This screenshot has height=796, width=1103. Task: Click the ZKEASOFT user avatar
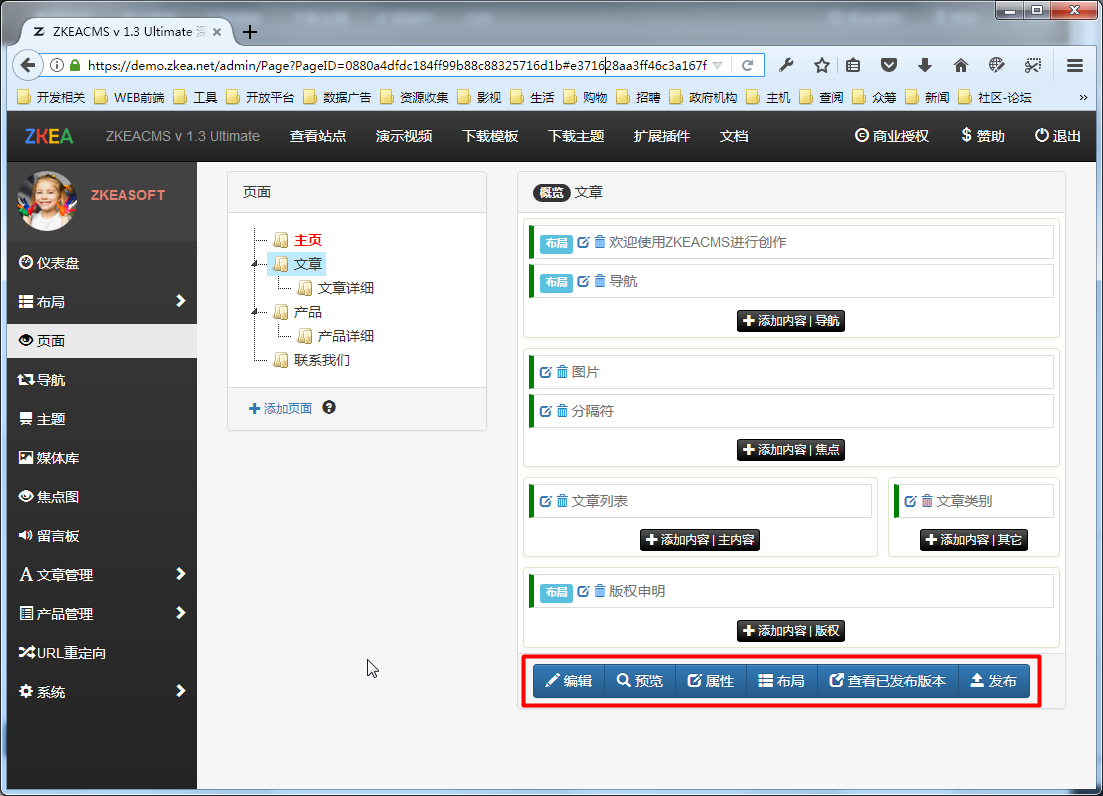point(47,201)
